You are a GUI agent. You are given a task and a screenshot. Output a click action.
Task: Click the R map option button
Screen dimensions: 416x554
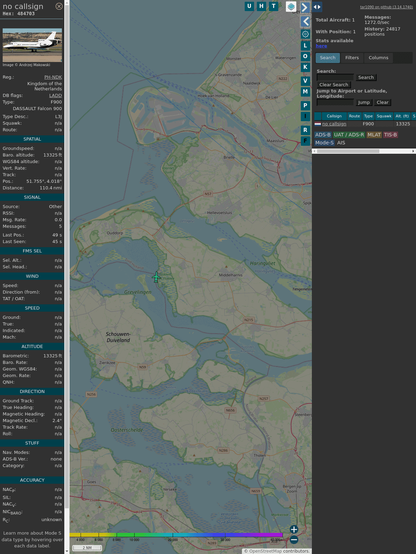click(305, 130)
